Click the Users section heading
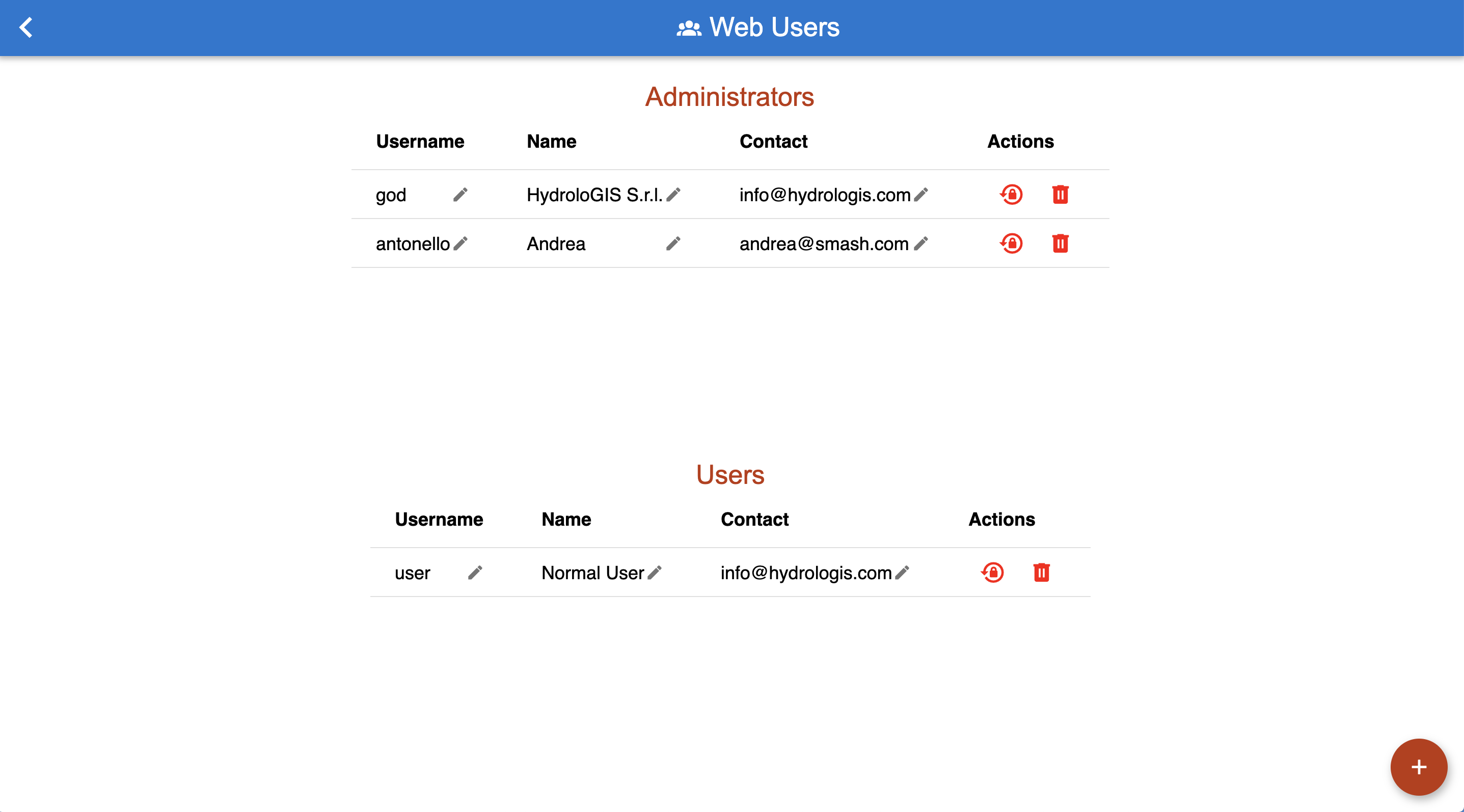The image size is (1464, 812). click(730, 474)
